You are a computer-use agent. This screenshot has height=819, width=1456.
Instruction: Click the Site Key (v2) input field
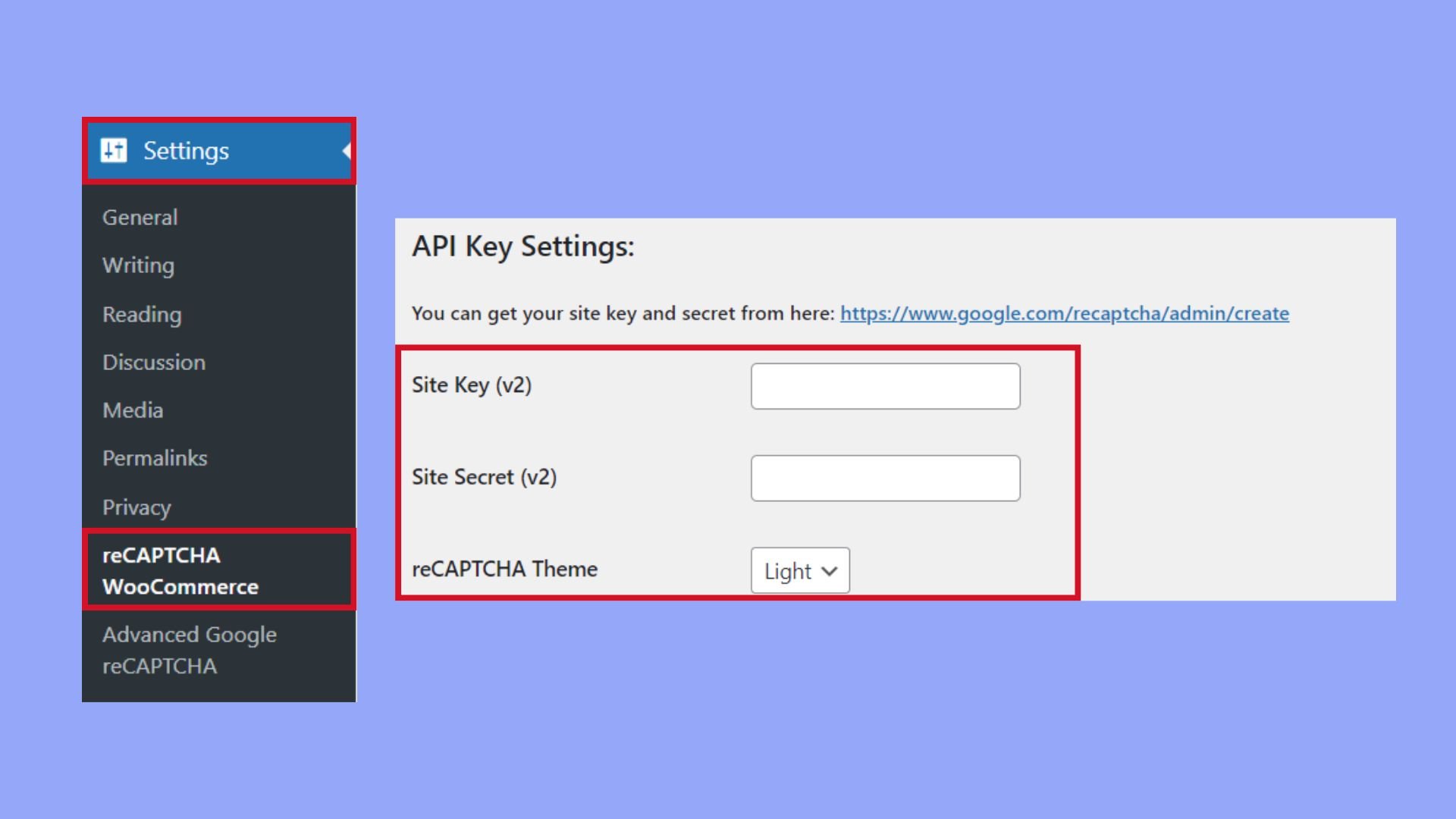(885, 385)
